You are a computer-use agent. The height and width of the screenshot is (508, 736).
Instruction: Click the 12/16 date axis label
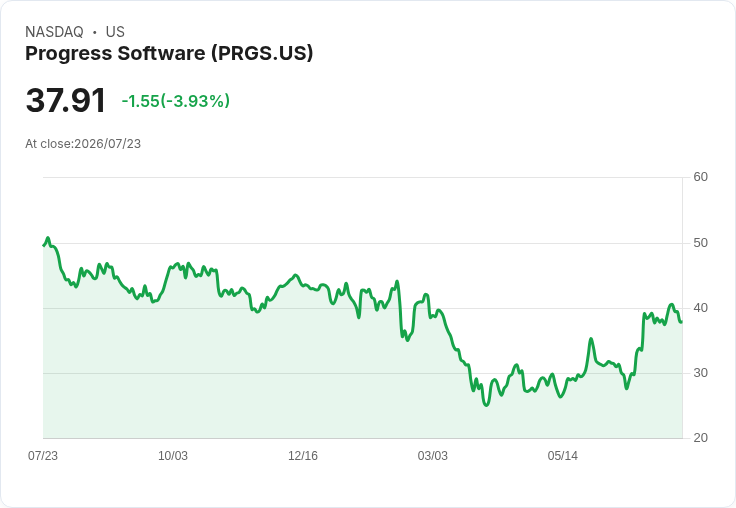click(303, 455)
